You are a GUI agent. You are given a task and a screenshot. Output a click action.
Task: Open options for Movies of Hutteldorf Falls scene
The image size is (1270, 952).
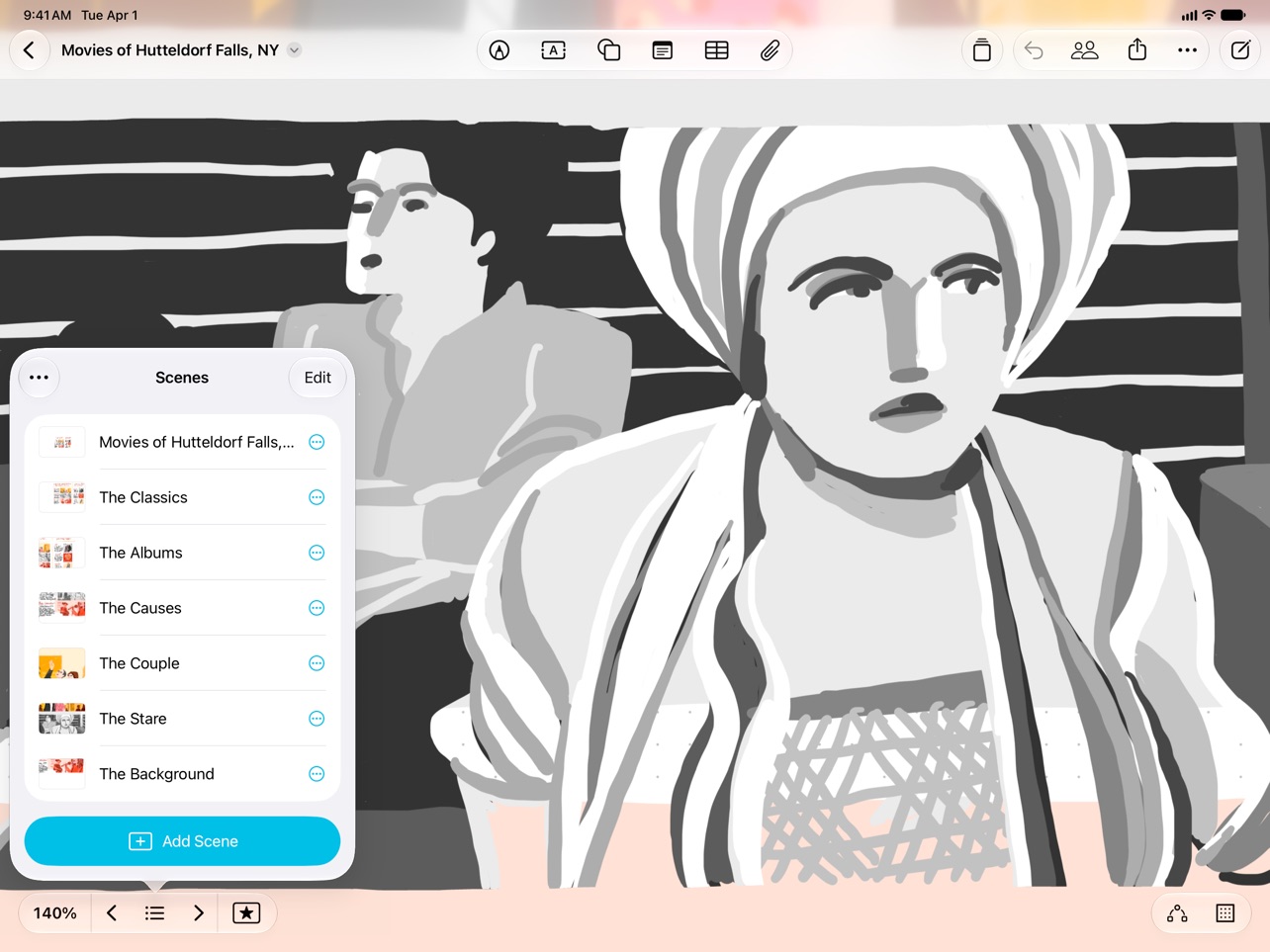click(x=317, y=442)
